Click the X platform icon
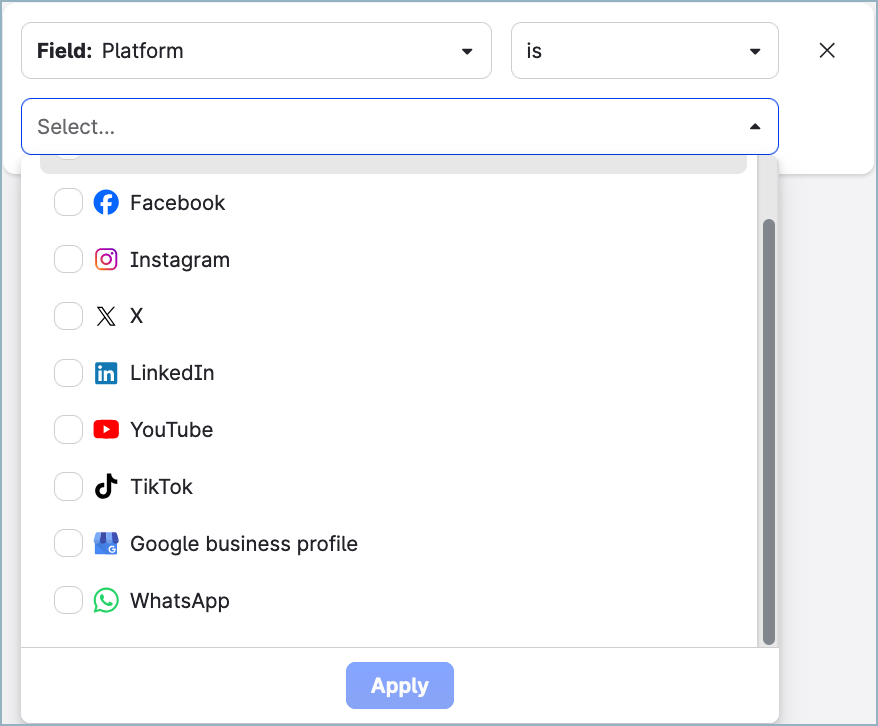 pyautogui.click(x=106, y=316)
